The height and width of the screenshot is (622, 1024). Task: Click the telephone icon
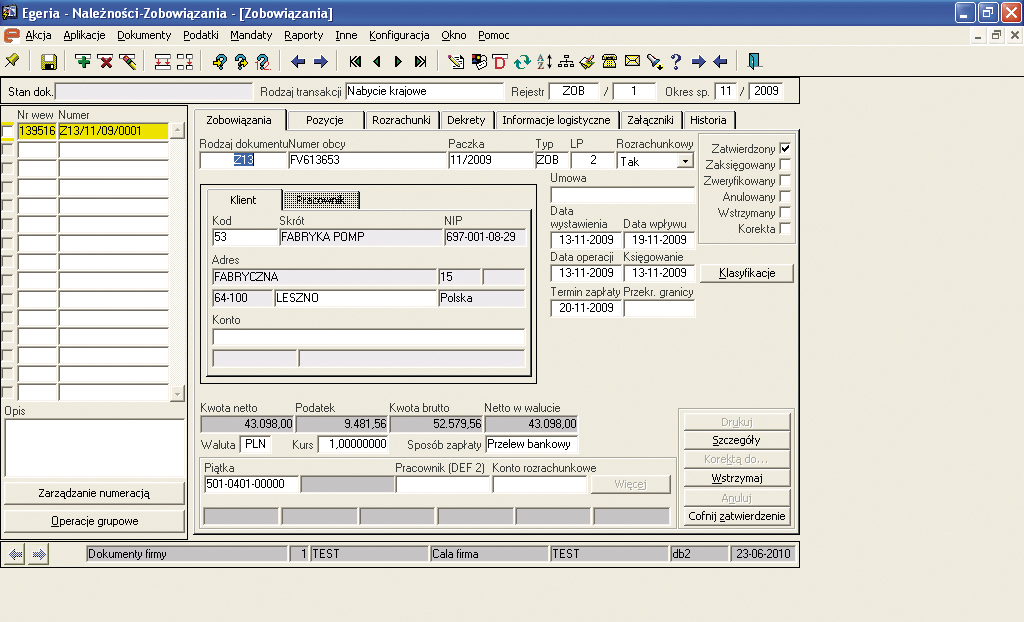tap(610, 61)
